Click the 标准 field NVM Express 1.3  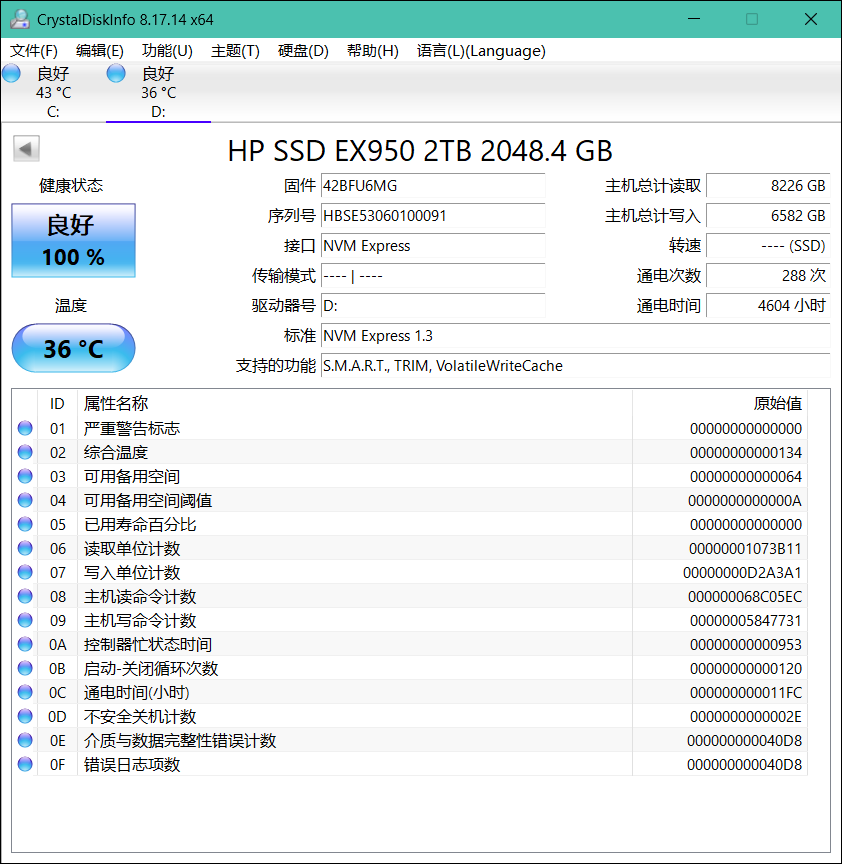575,336
